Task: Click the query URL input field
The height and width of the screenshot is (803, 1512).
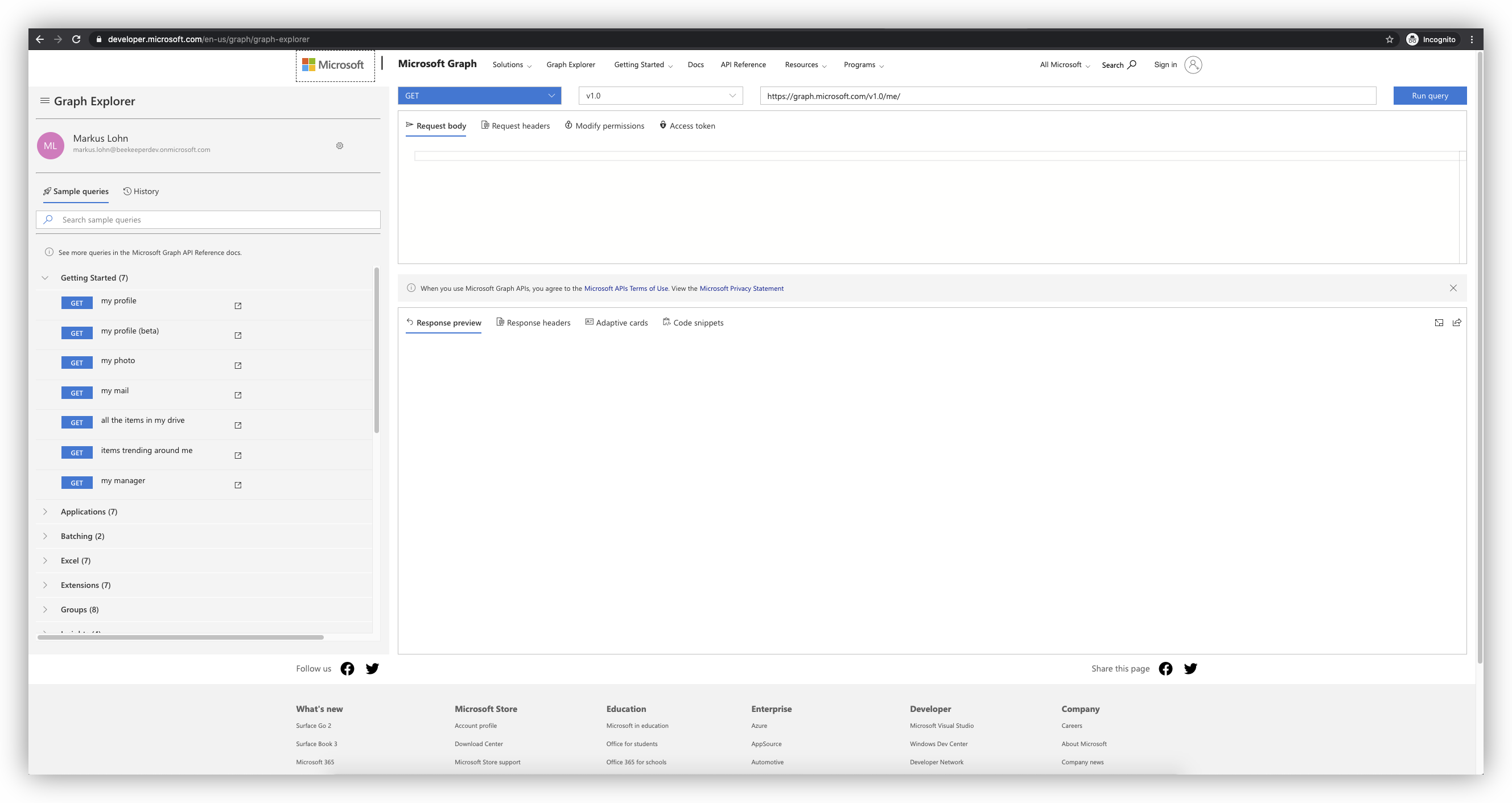Action: tap(1068, 96)
